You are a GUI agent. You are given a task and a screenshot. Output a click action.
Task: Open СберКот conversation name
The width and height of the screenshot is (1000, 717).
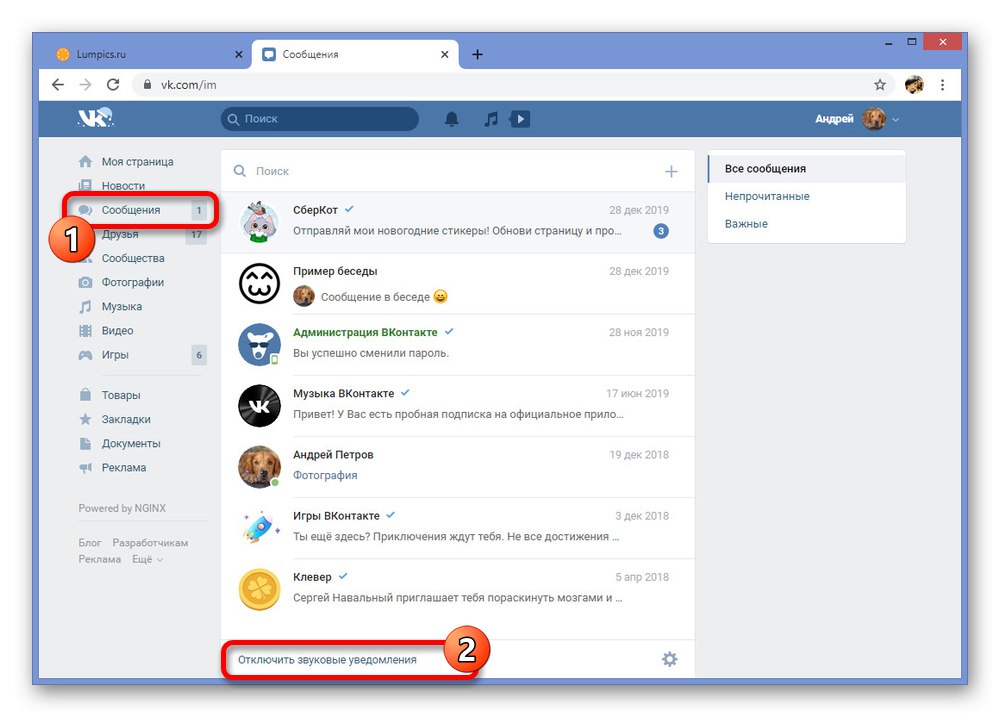click(315, 210)
